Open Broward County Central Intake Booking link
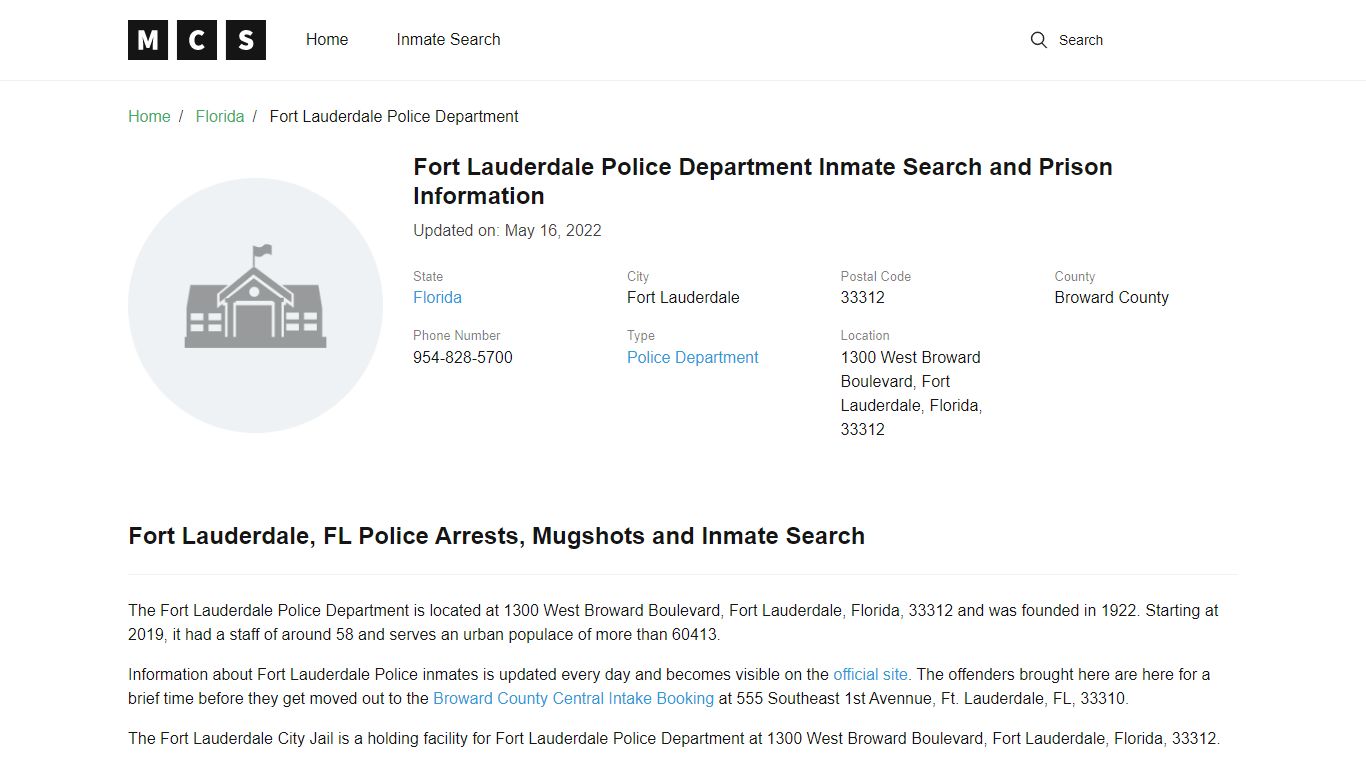The image size is (1366, 768). pyautogui.click(x=573, y=698)
